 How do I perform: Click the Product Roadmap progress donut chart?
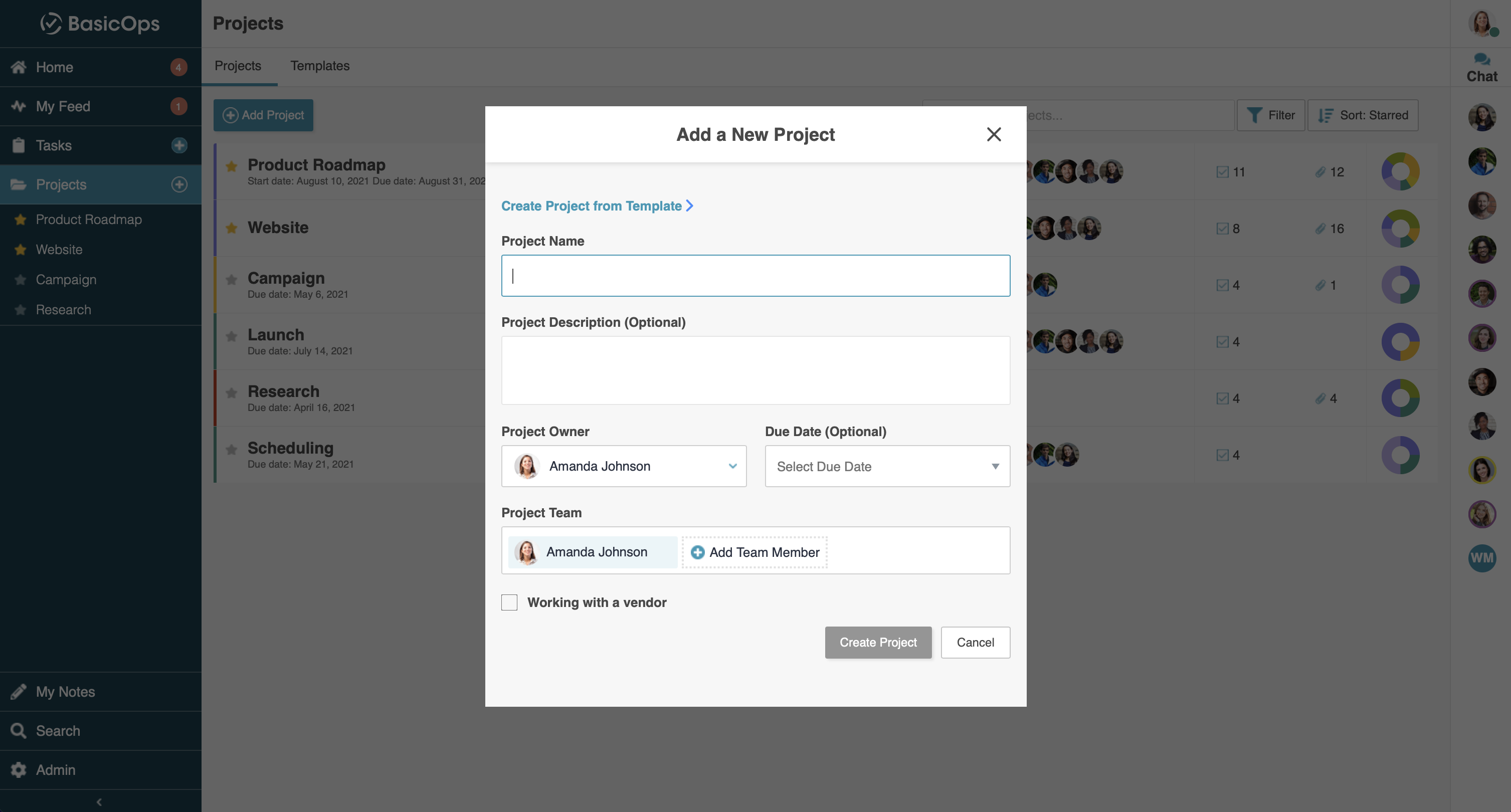pos(1400,172)
